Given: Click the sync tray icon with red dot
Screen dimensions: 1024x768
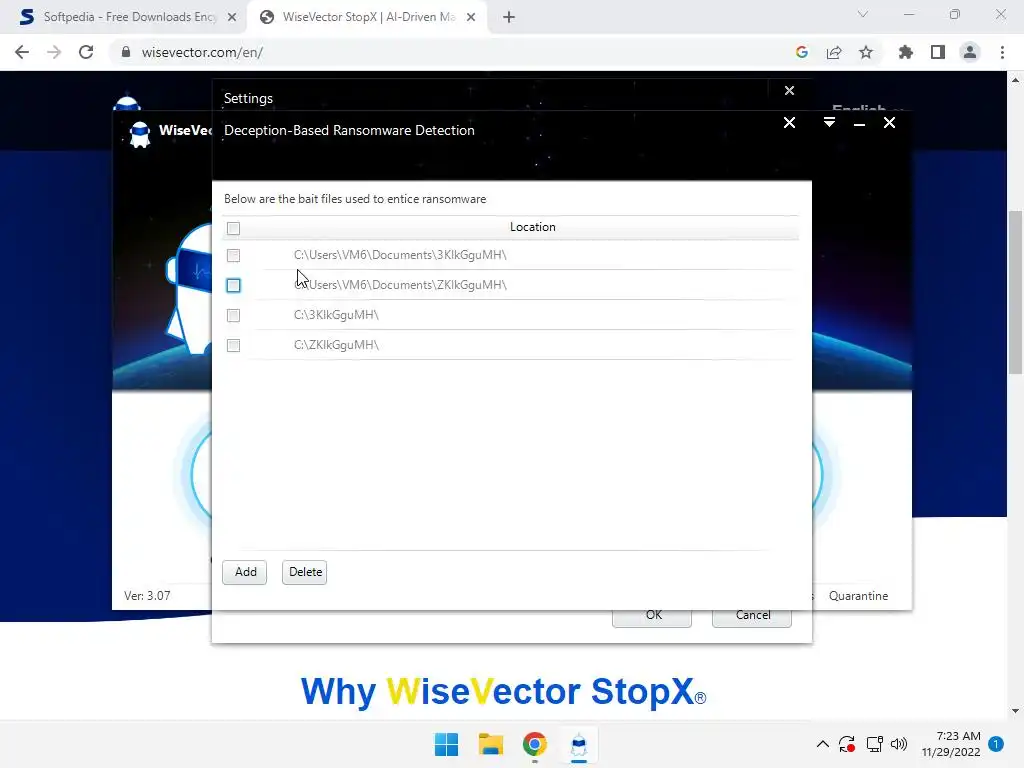Looking at the screenshot, I should pos(847,744).
